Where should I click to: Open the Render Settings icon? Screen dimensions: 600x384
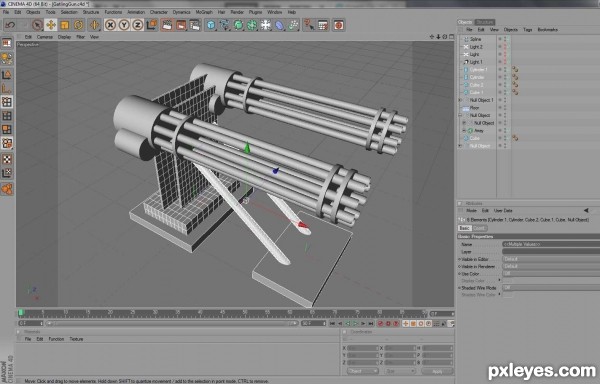click(x=195, y=25)
